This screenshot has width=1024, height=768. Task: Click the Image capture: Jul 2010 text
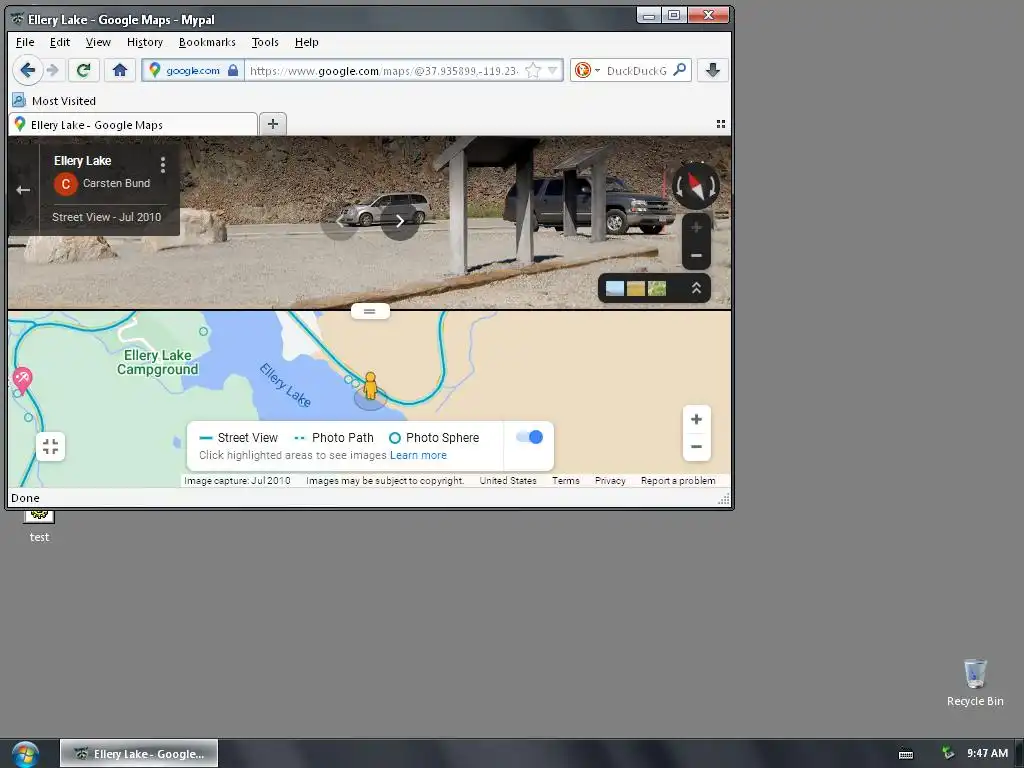237,481
